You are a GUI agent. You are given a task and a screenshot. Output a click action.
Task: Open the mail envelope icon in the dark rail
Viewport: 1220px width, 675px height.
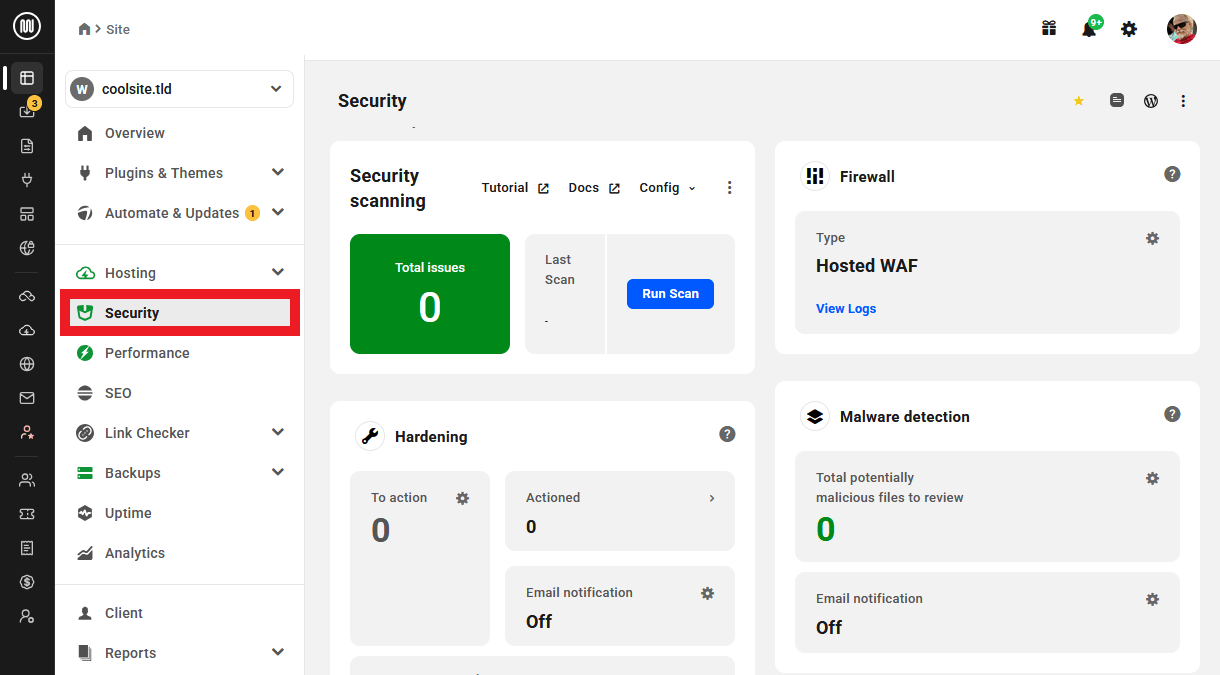coord(27,398)
